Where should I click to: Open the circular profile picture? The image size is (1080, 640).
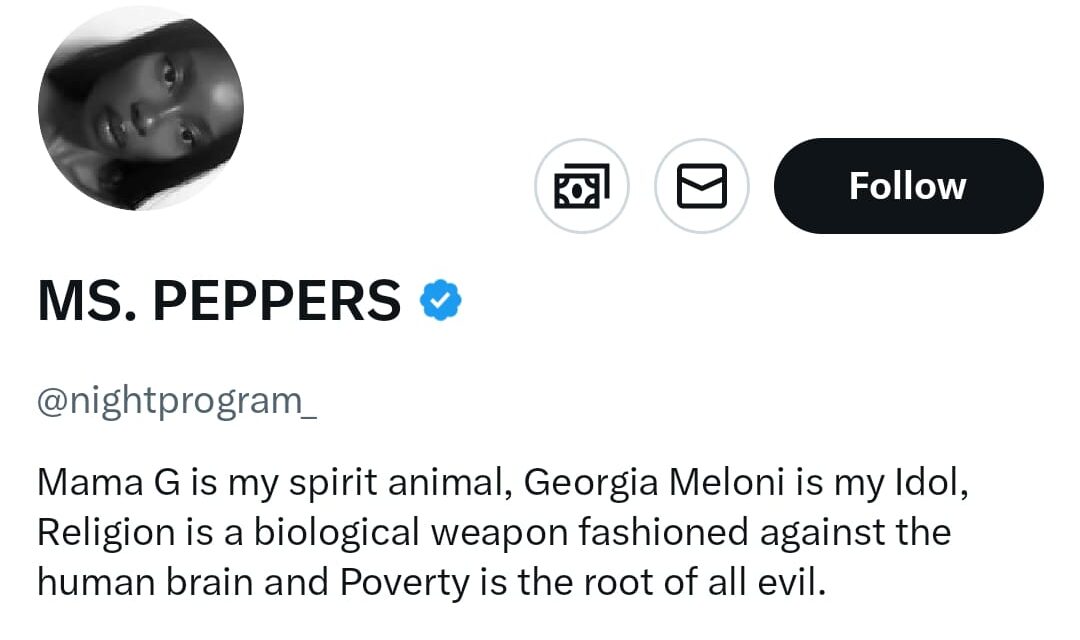pos(141,107)
